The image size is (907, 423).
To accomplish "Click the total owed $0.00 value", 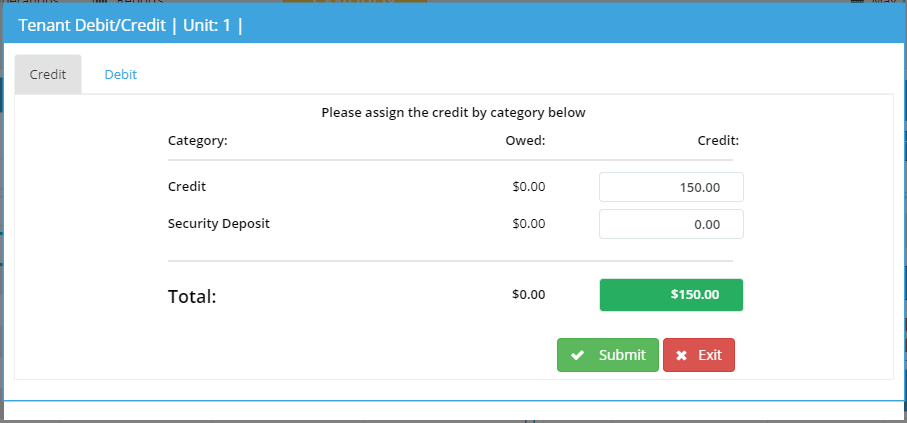I will point(529,295).
